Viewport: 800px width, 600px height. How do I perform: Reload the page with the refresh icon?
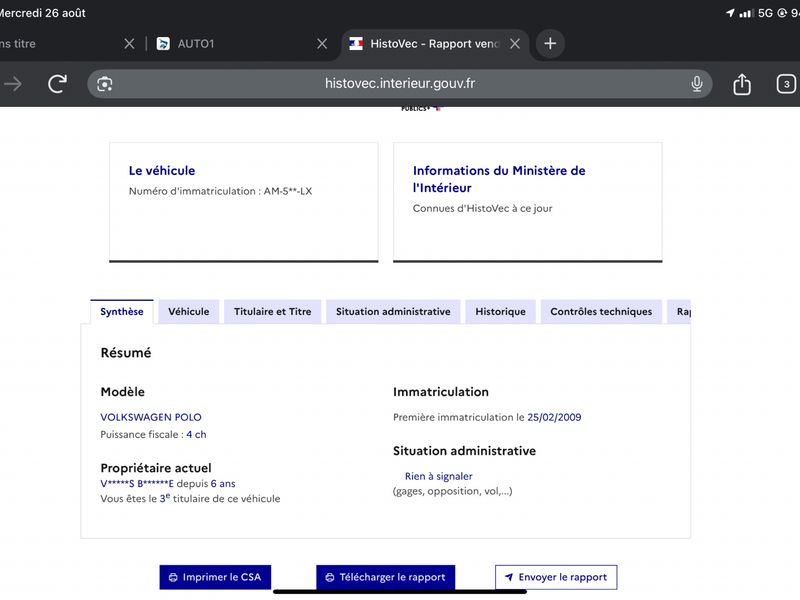[x=57, y=84]
